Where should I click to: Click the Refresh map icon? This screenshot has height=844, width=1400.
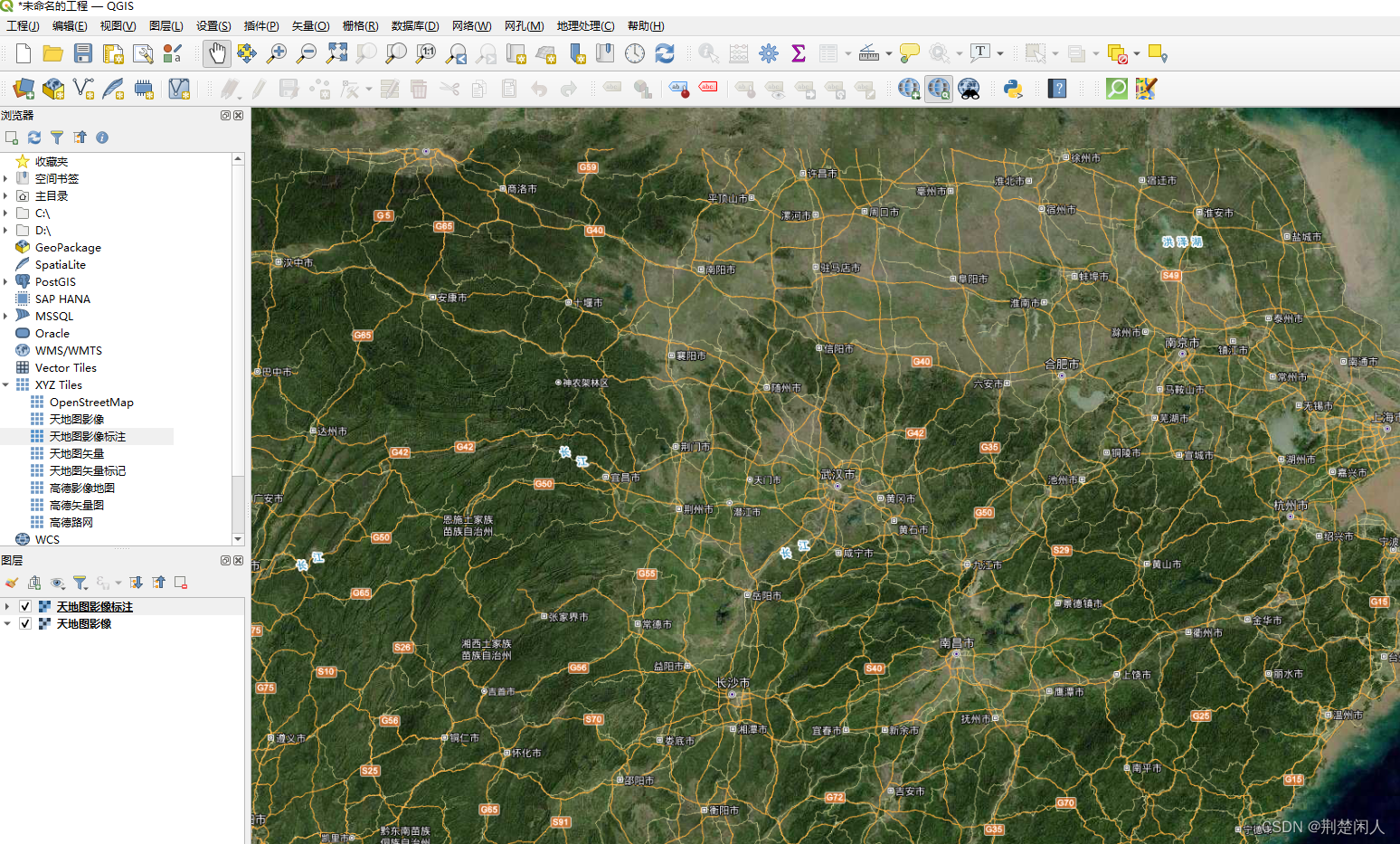coord(665,54)
